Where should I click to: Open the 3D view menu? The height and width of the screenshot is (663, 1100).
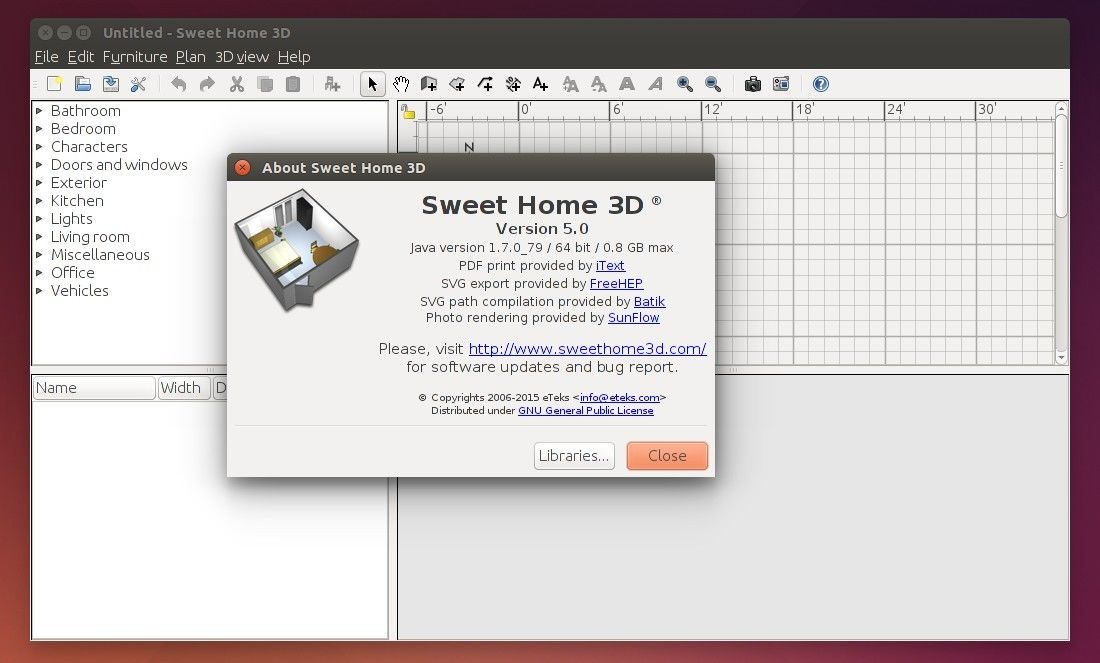click(x=242, y=57)
